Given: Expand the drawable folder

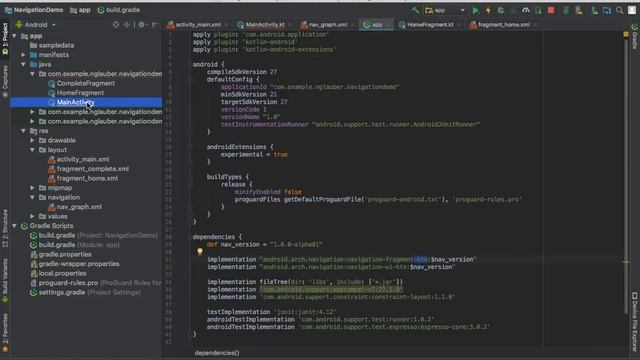Looking at the screenshot, I should pos(33,140).
